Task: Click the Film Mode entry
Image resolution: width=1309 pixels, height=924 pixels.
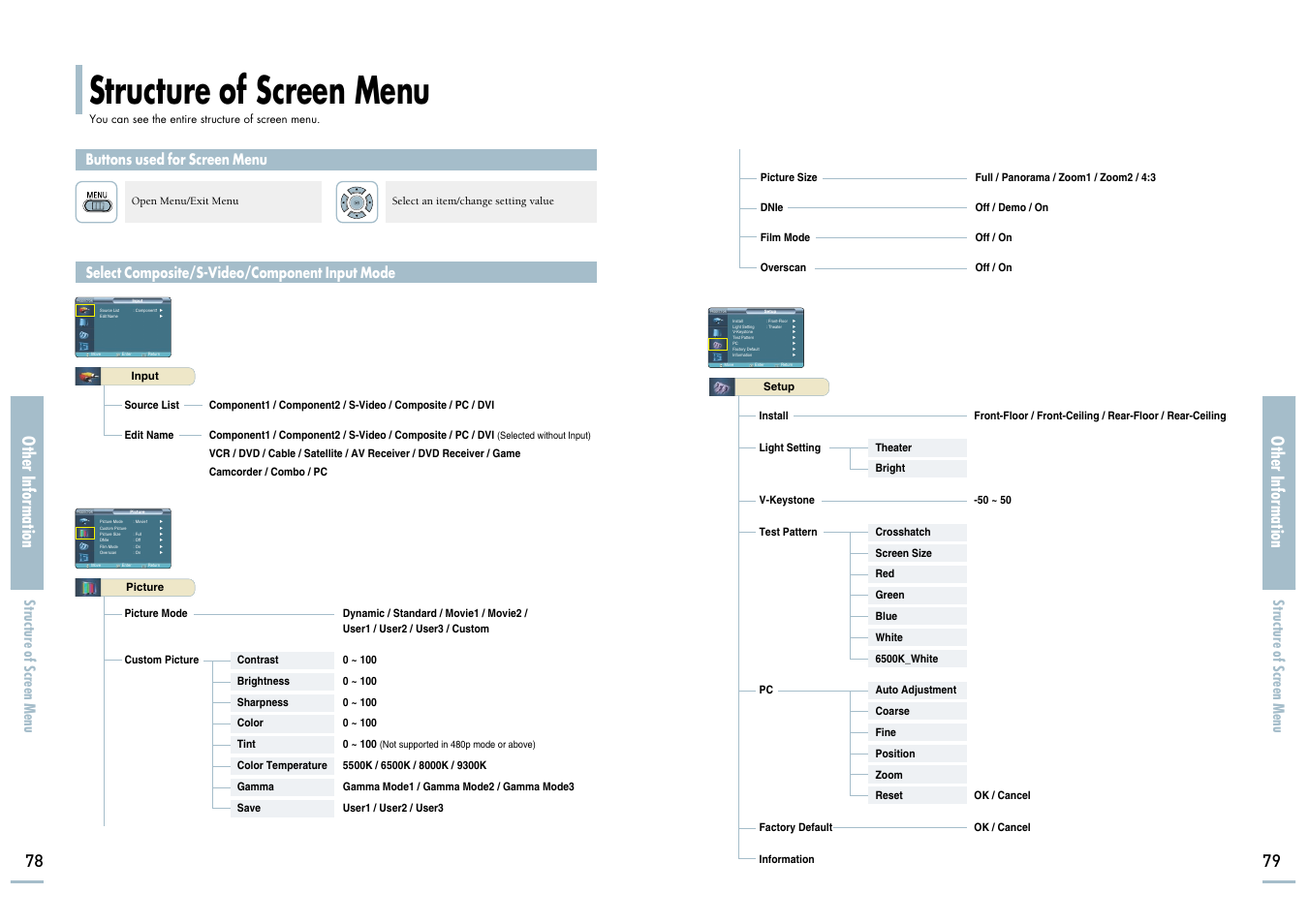Action: click(x=785, y=238)
